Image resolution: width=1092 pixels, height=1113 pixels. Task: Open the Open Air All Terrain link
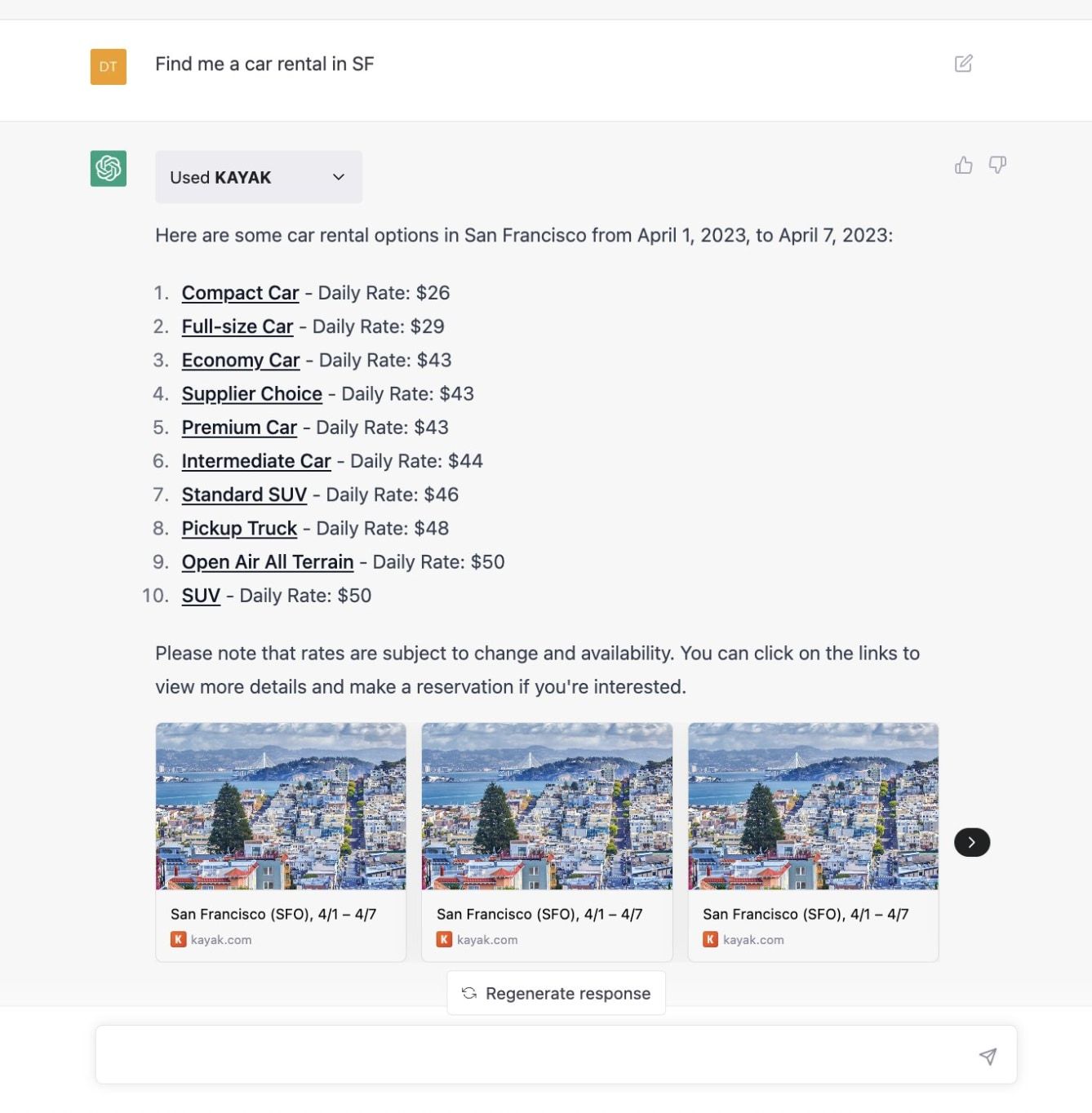(268, 562)
